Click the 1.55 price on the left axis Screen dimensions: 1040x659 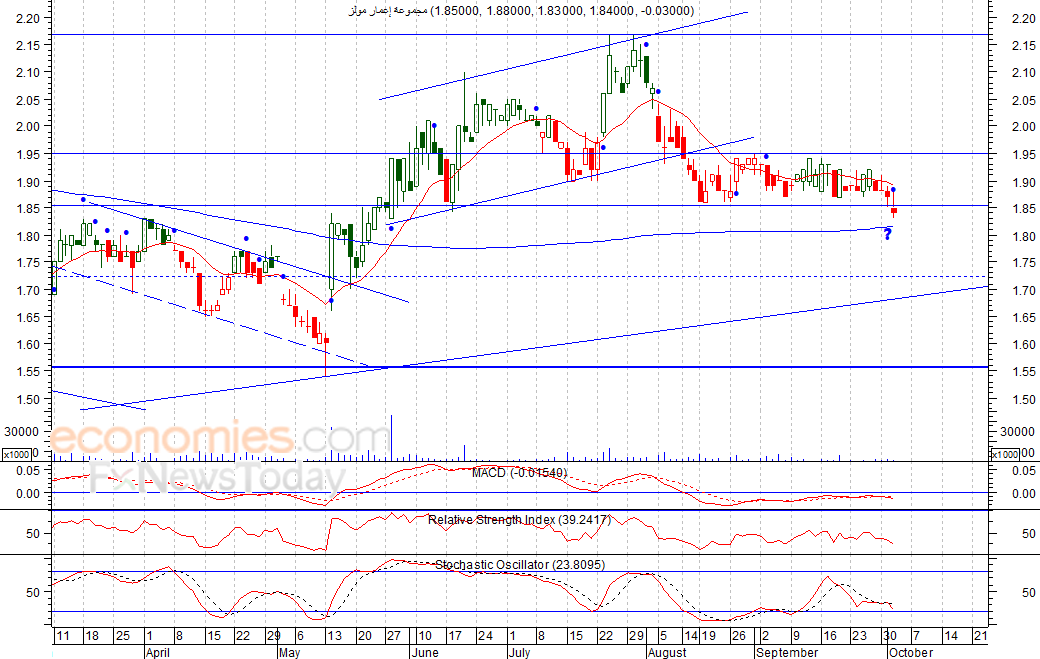click(28, 372)
